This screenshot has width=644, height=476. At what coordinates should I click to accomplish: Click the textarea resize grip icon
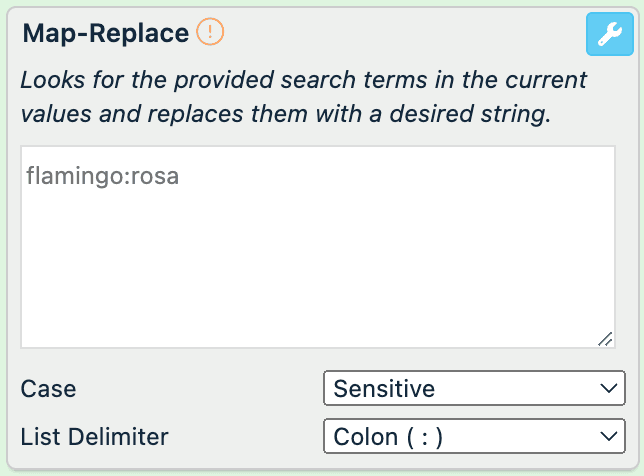pos(605,339)
